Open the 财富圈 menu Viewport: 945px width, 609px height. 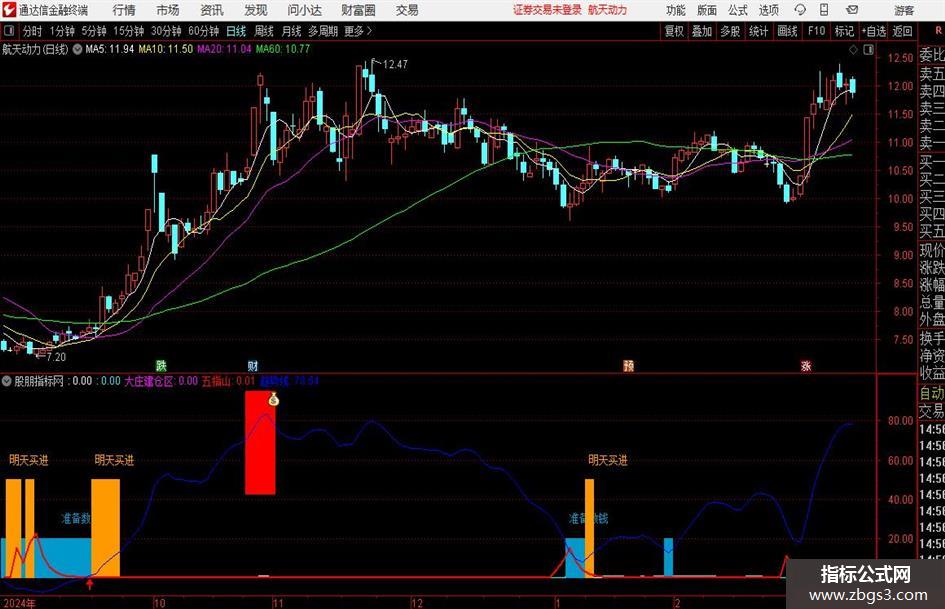(x=358, y=10)
